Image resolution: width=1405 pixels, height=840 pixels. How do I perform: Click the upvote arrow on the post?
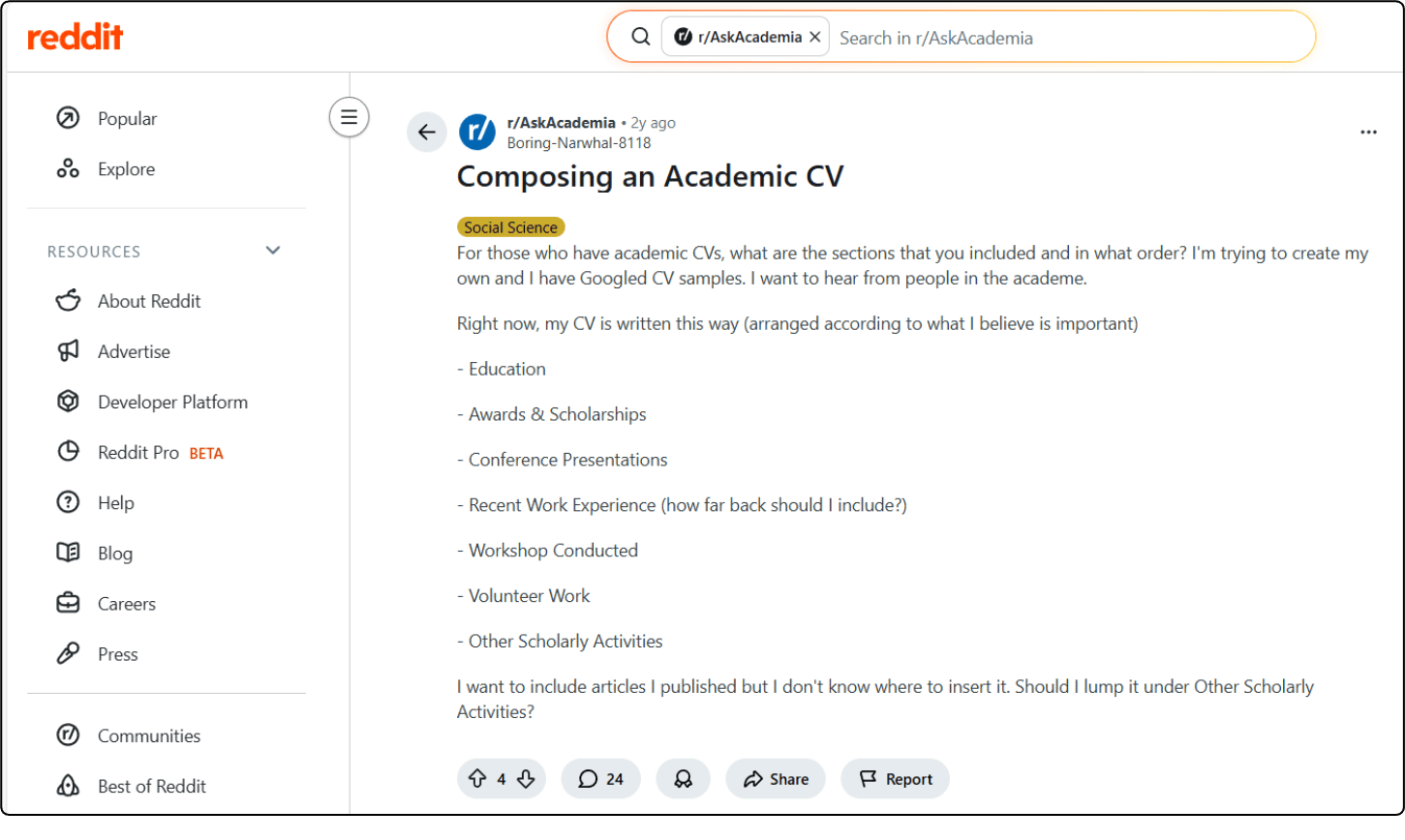(x=476, y=779)
